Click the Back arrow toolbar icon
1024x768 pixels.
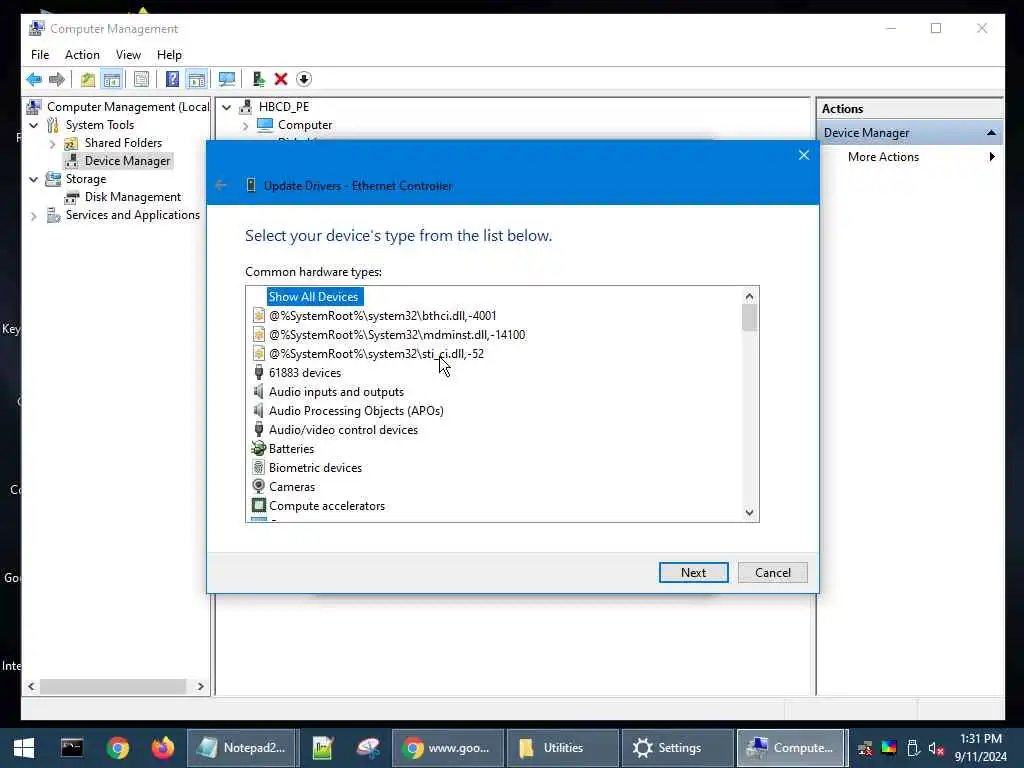pos(34,80)
